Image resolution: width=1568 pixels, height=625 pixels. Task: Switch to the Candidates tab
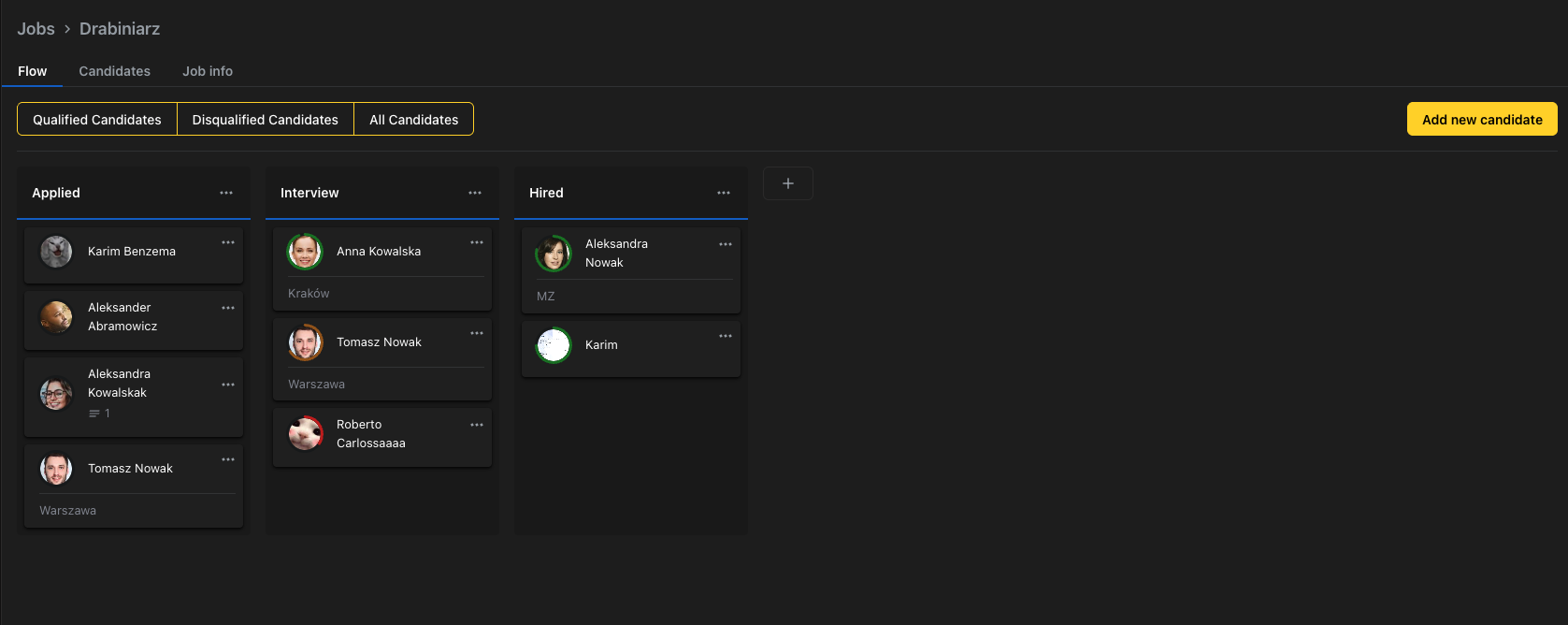pyautogui.click(x=114, y=71)
